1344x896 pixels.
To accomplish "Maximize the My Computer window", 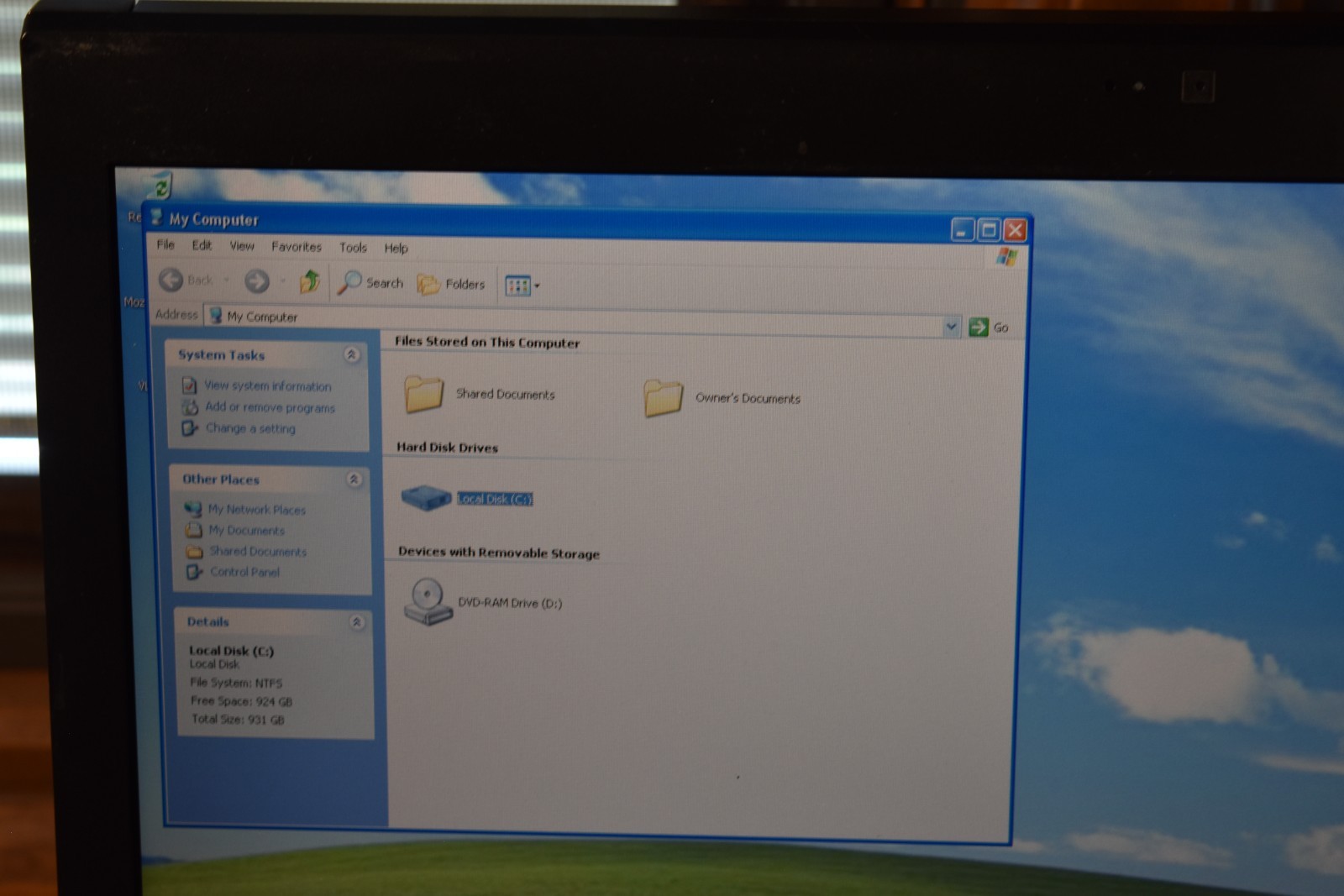I will 989,229.
